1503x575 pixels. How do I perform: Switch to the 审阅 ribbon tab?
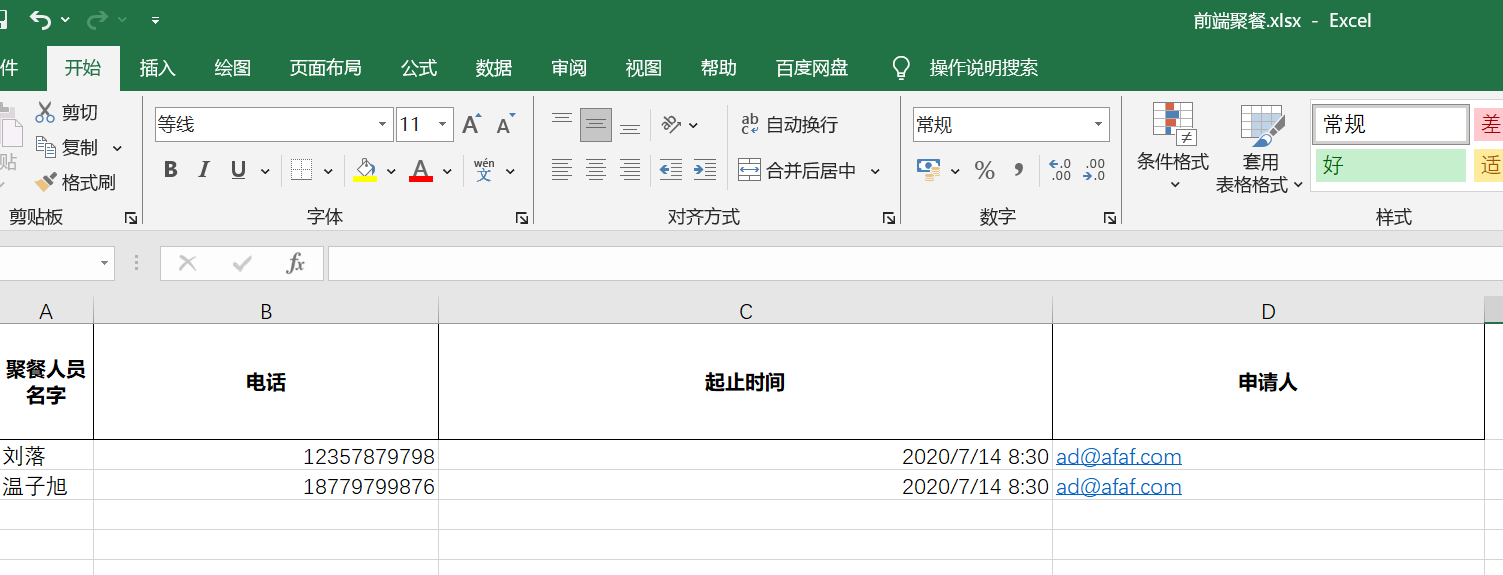click(x=569, y=68)
